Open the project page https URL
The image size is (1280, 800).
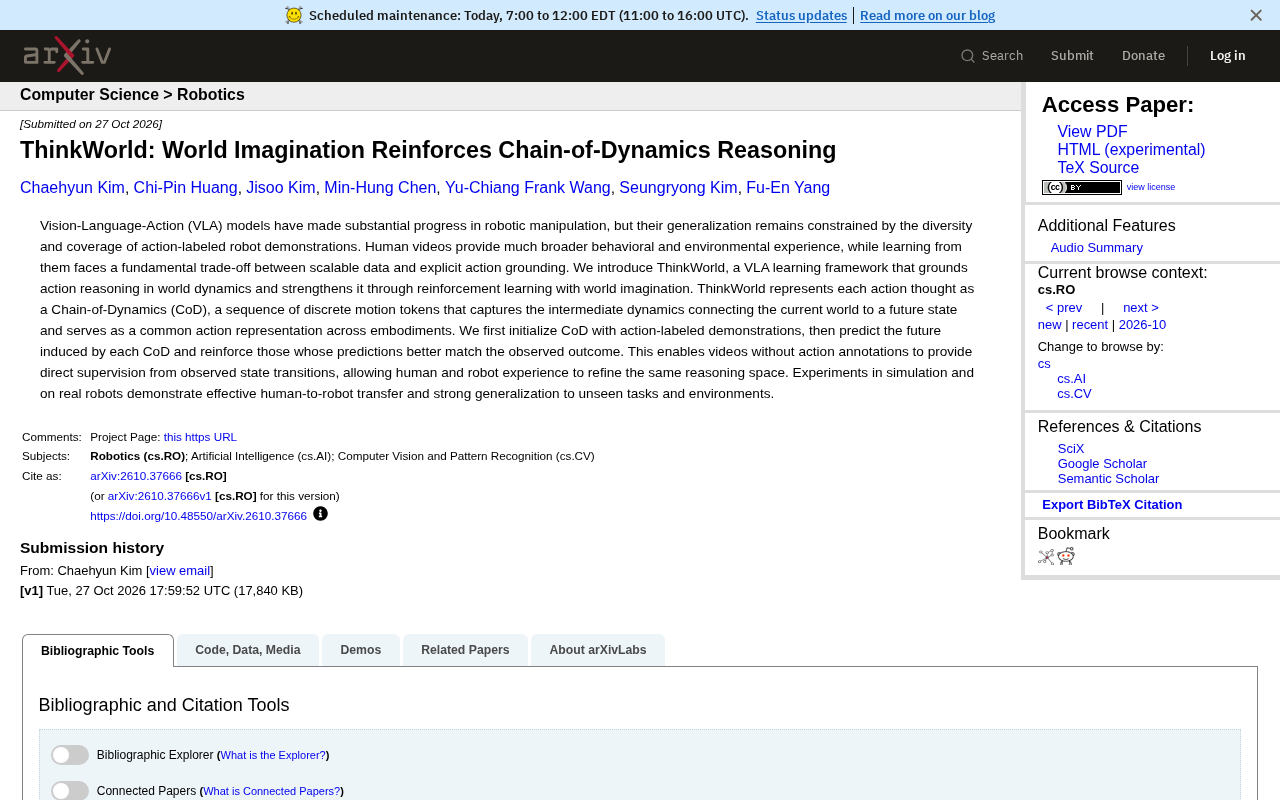200,437
